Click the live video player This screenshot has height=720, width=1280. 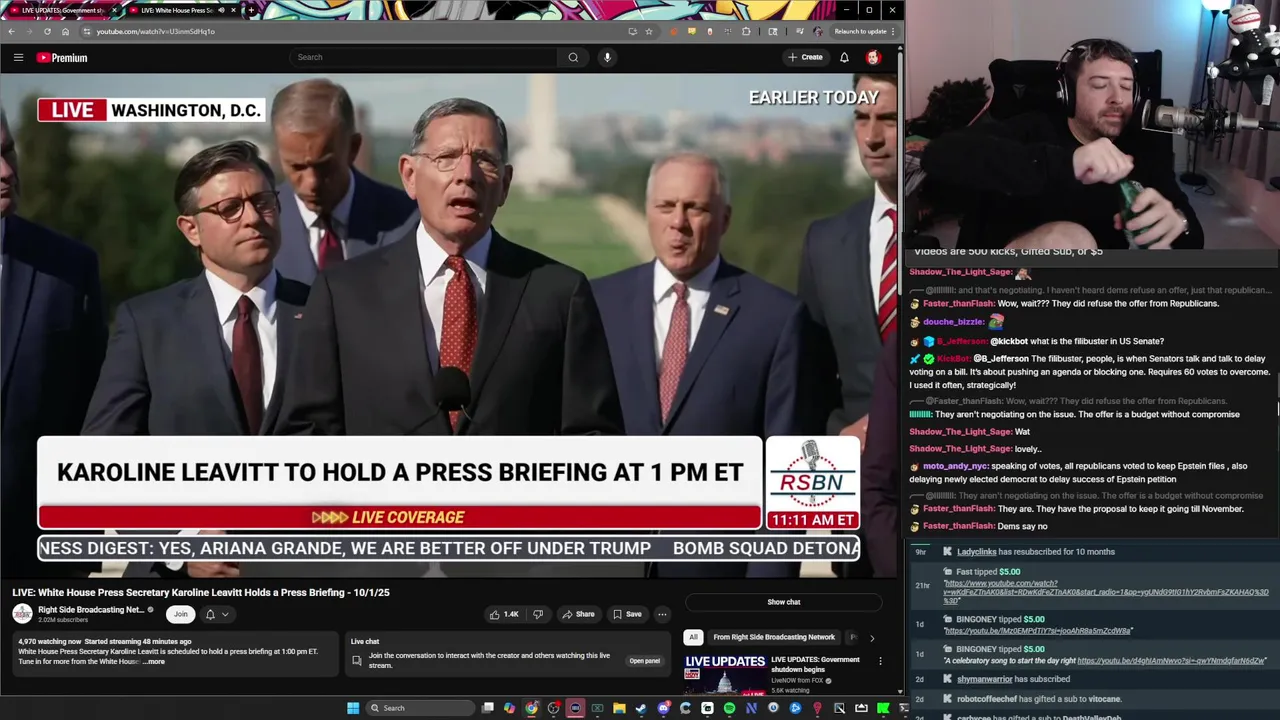(448, 325)
